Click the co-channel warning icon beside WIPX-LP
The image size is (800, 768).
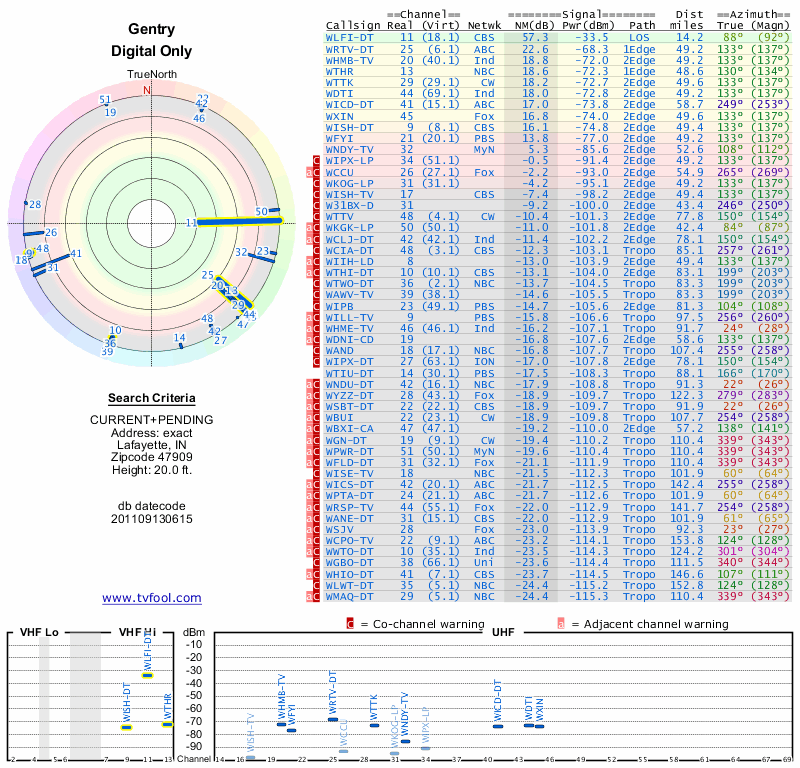317,160
